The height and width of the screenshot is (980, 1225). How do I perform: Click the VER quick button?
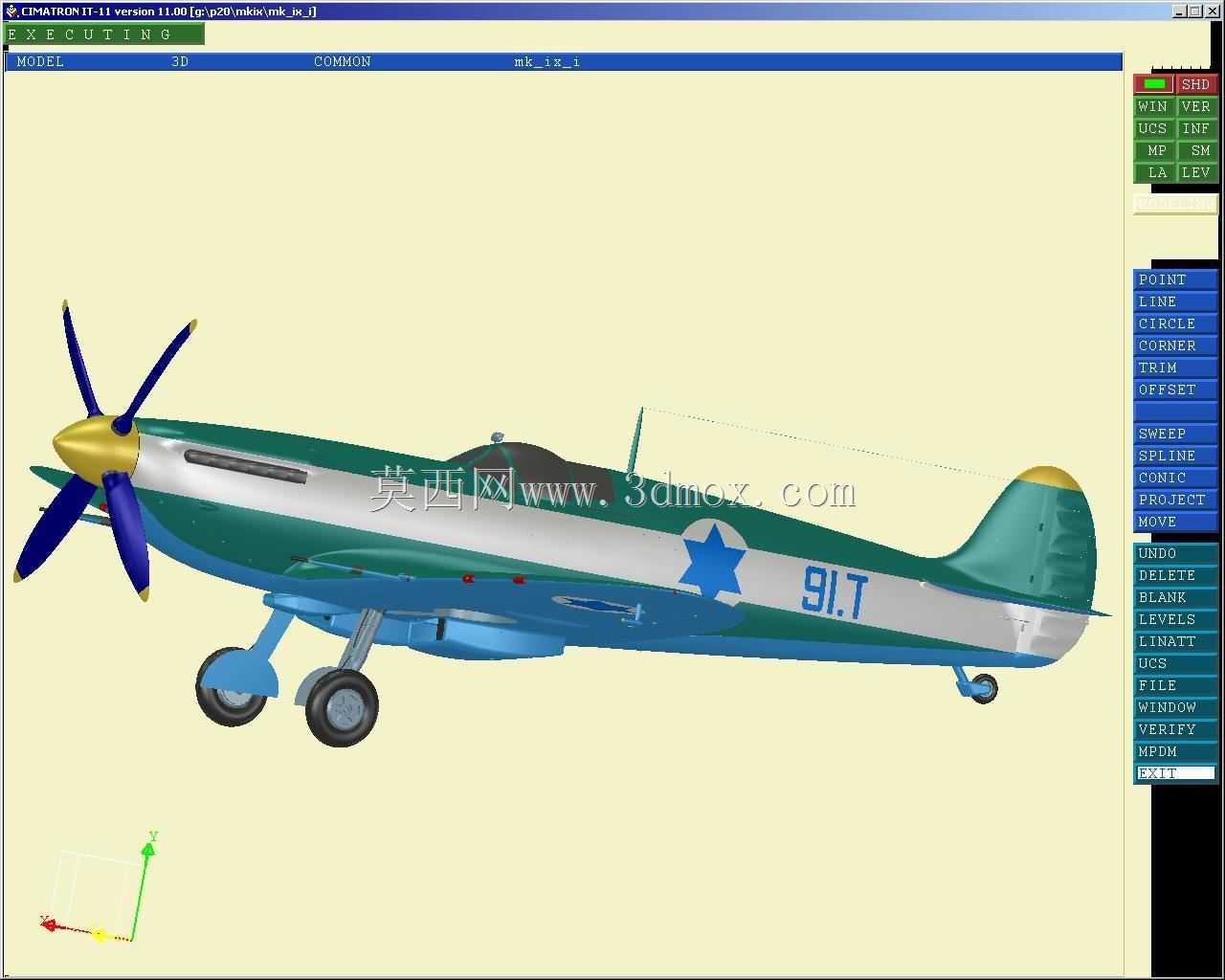pos(1196,106)
